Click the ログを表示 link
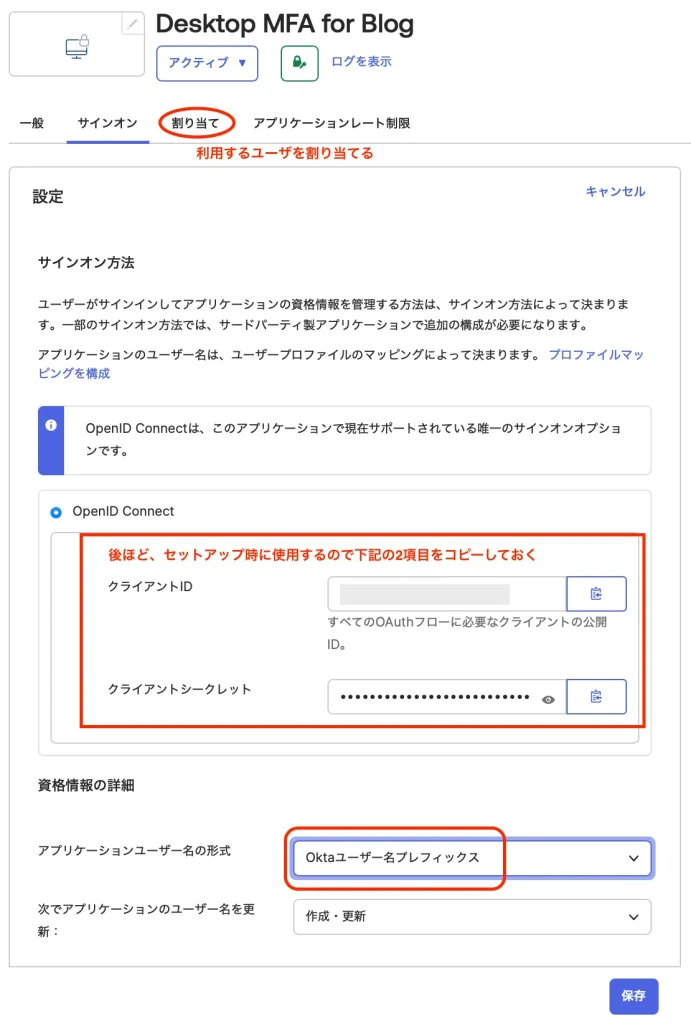 pyautogui.click(x=361, y=62)
